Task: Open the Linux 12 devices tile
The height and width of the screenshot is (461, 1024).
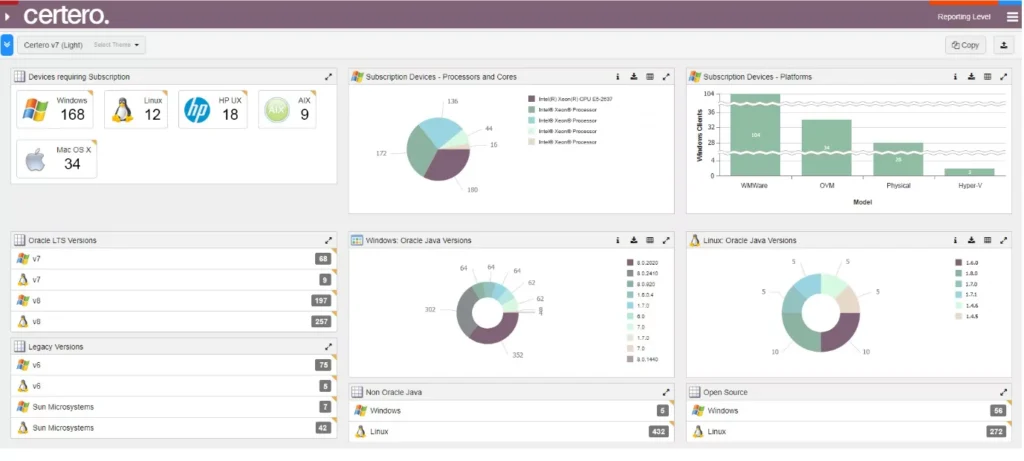Action: (x=136, y=110)
